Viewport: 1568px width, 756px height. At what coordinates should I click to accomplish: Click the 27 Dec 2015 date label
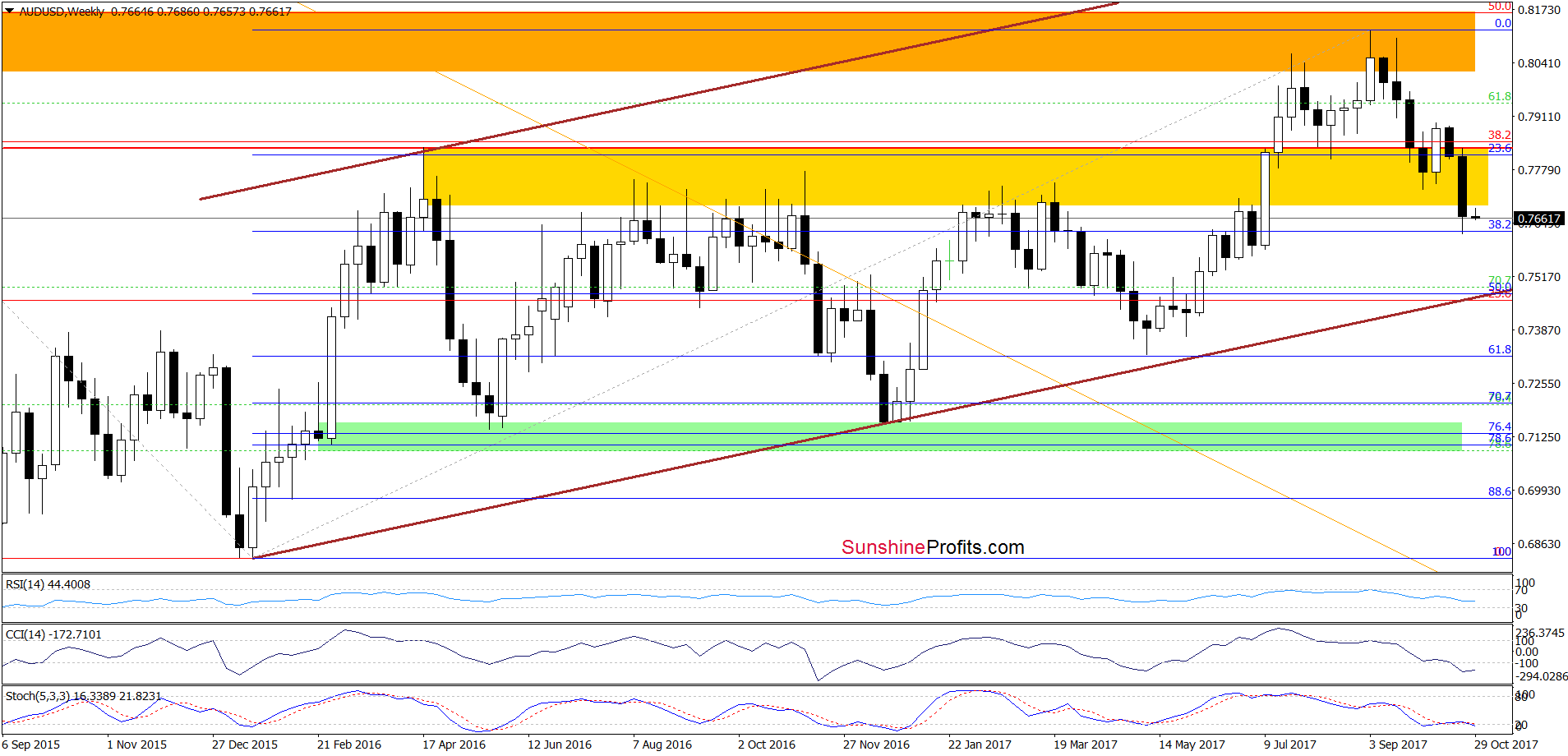(x=245, y=744)
